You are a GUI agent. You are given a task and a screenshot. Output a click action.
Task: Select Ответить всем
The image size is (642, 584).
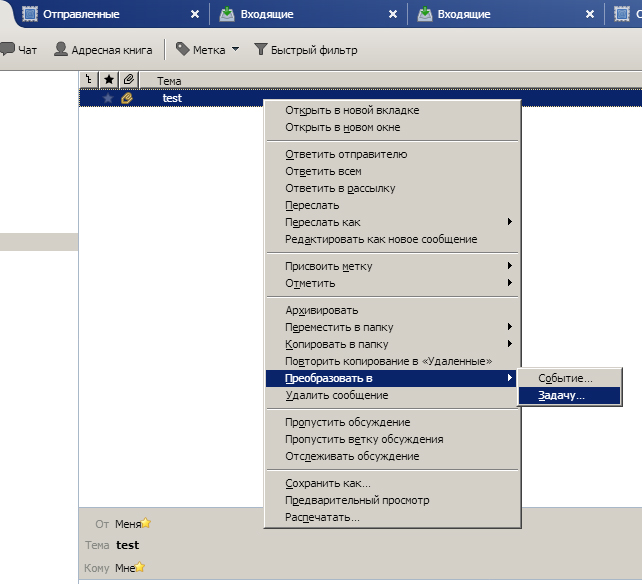392,172
